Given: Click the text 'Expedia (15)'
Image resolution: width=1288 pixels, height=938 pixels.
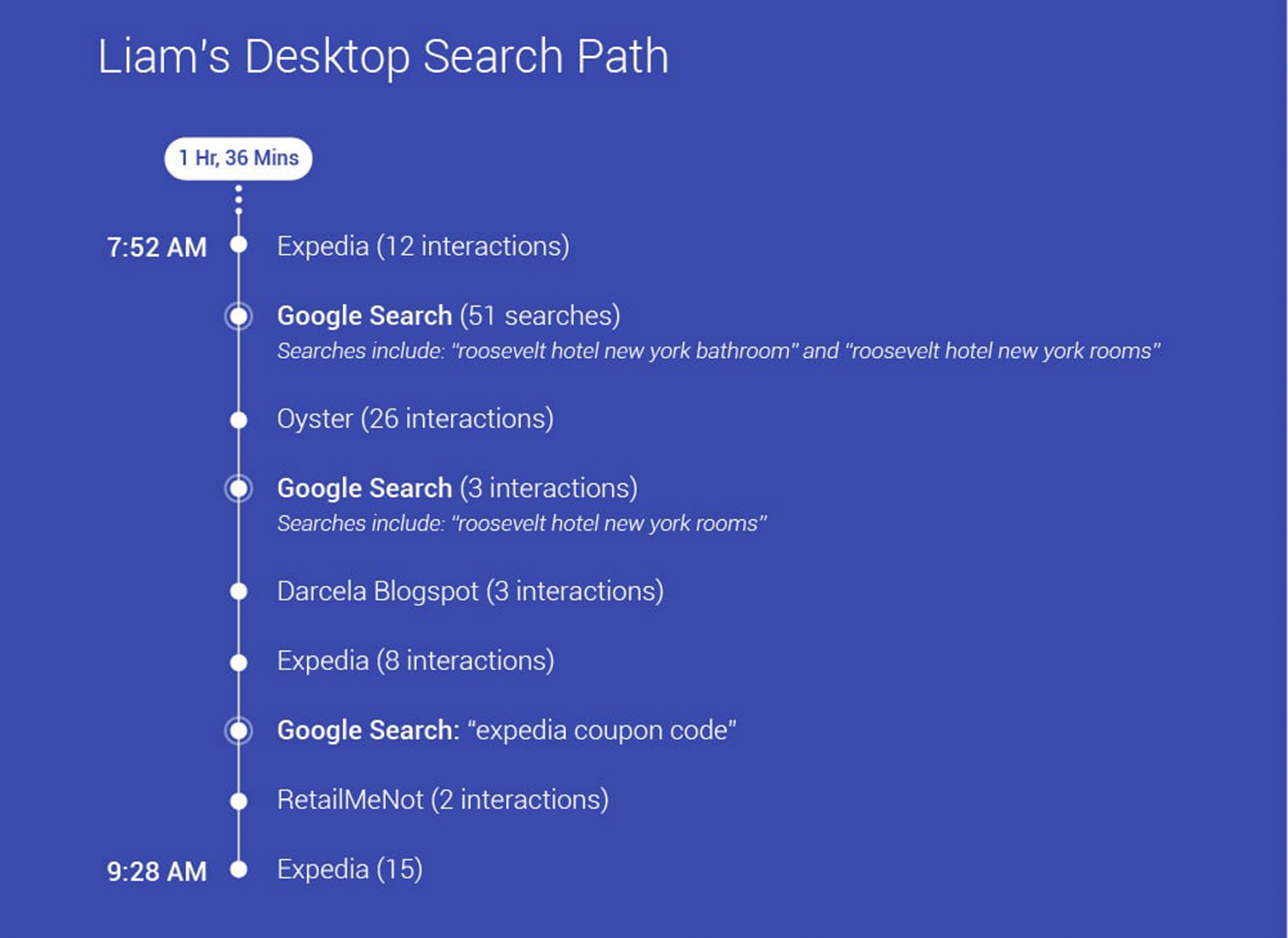Looking at the screenshot, I should pos(350,869).
